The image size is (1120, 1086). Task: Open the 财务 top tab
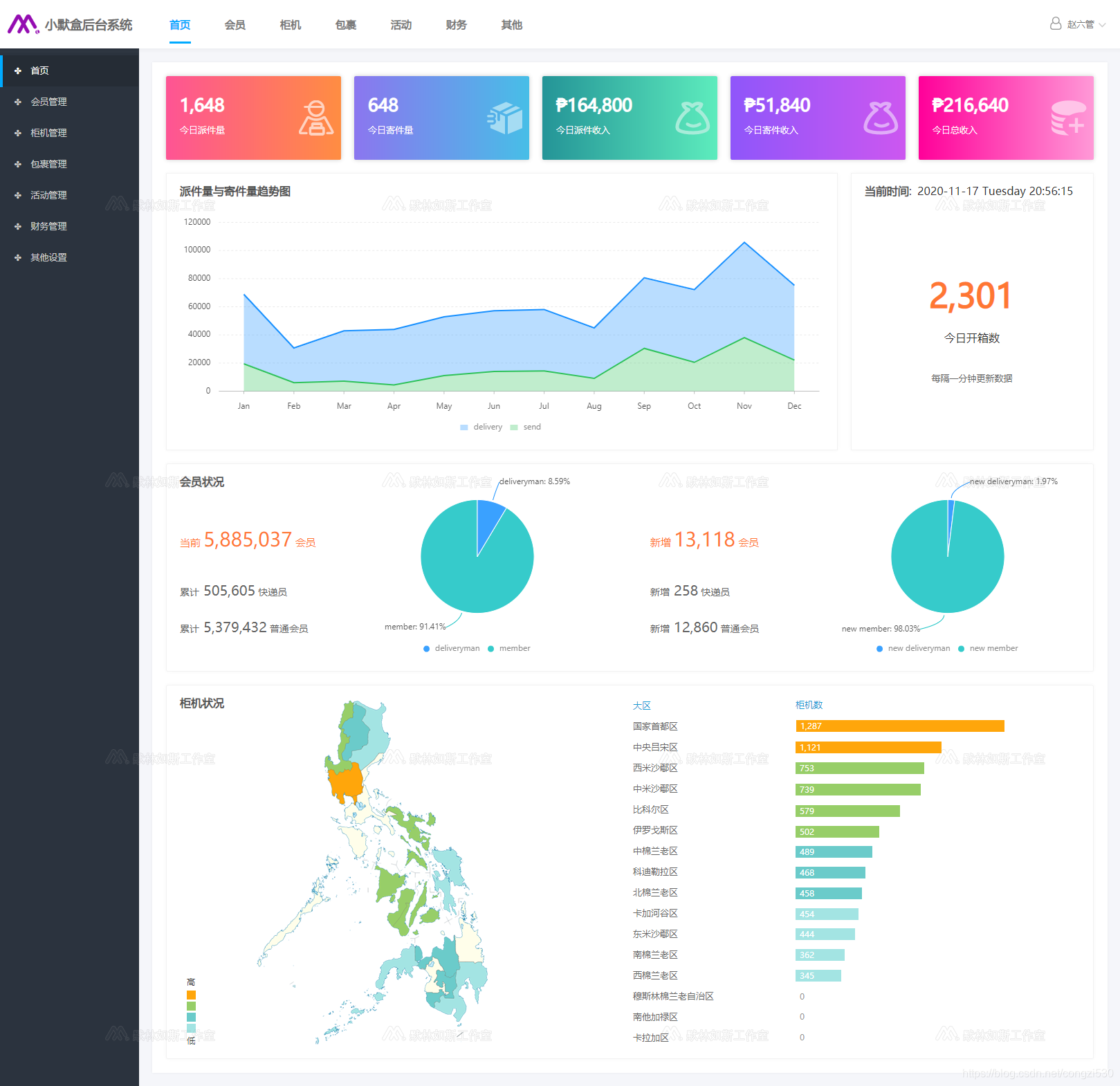[x=457, y=25]
